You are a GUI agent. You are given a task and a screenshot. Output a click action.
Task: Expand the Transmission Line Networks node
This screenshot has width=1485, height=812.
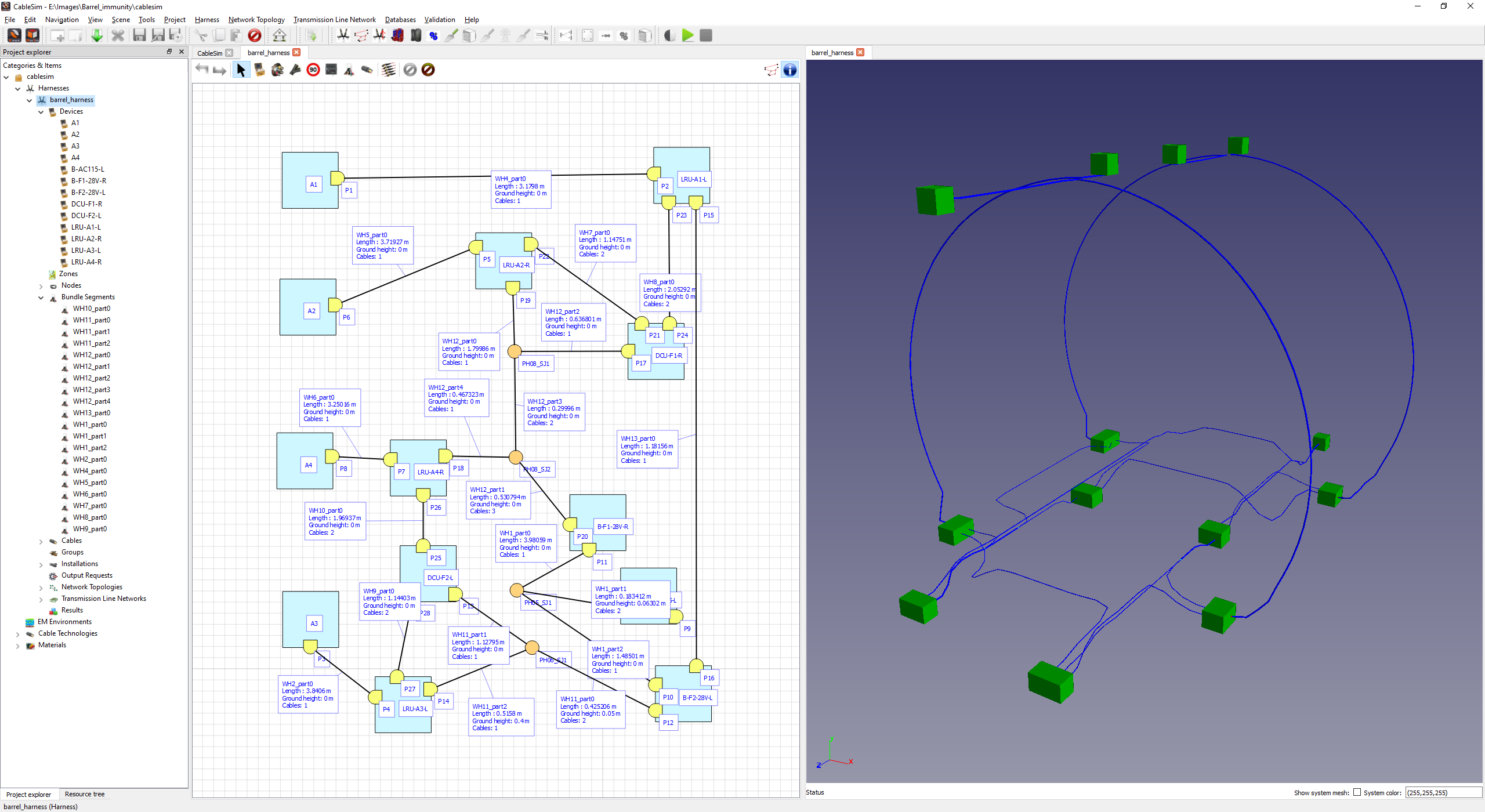[x=41, y=599]
